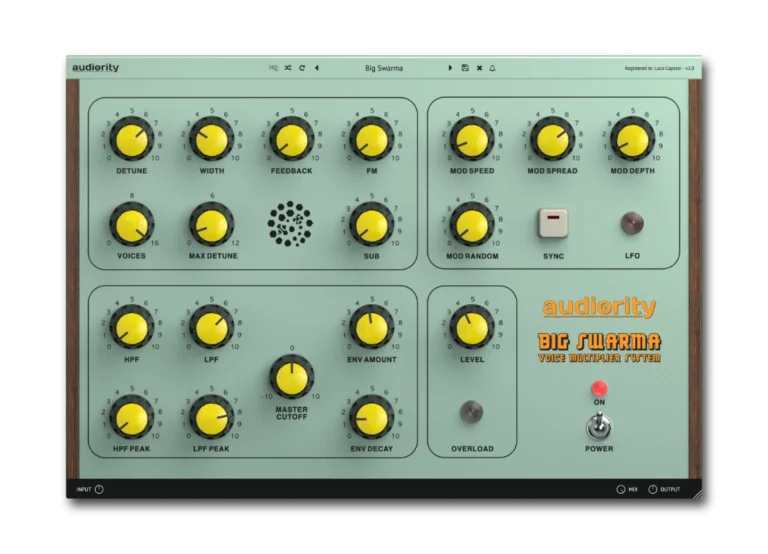This screenshot has height=554, width=768.
Task: Click the notifications bell icon
Action: [492, 68]
